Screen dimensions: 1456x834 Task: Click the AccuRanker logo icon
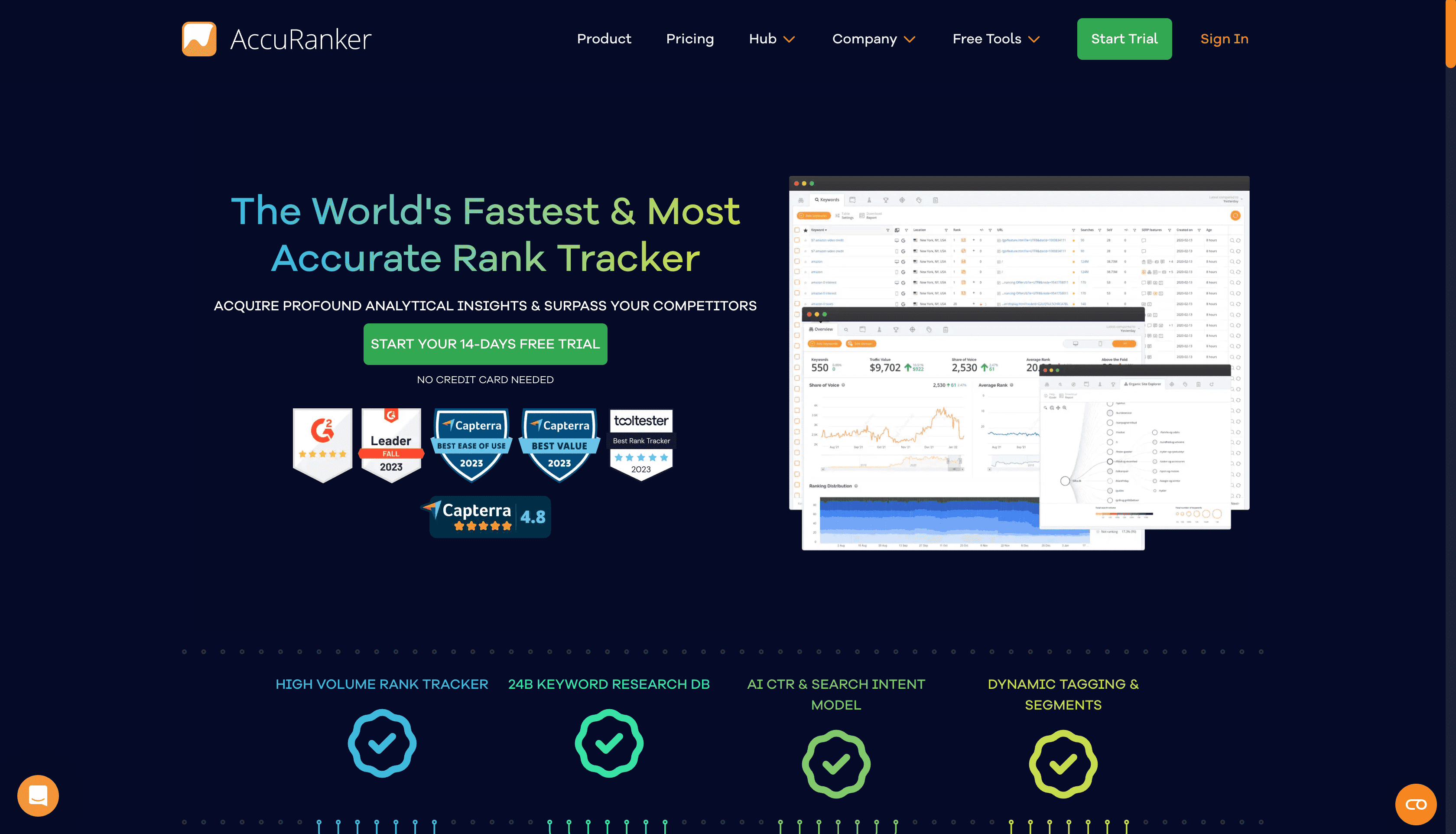tap(198, 38)
